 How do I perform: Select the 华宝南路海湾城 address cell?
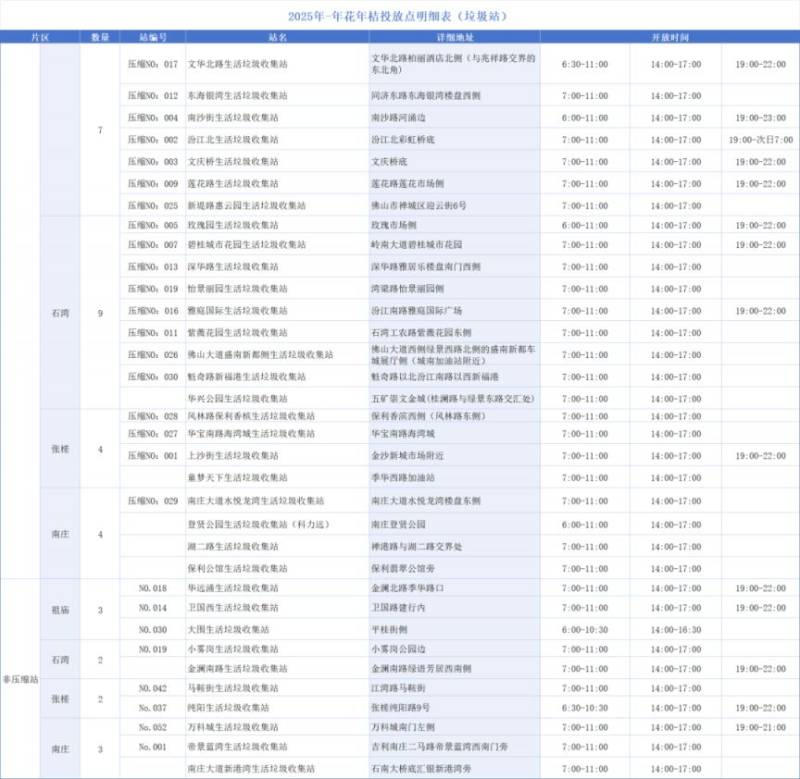tap(403, 434)
